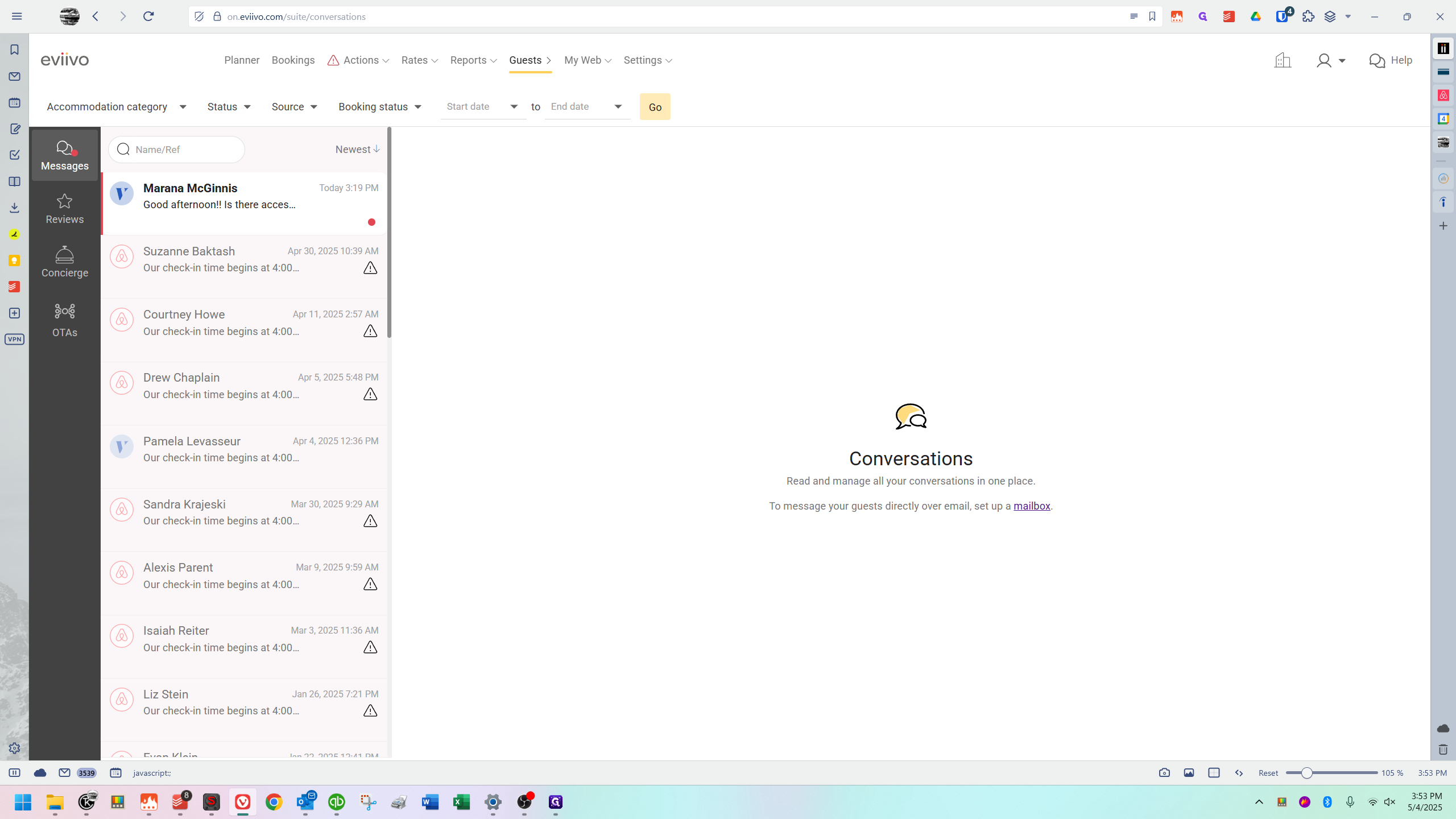
Task: Open the My Web menu
Action: click(588, 60)
